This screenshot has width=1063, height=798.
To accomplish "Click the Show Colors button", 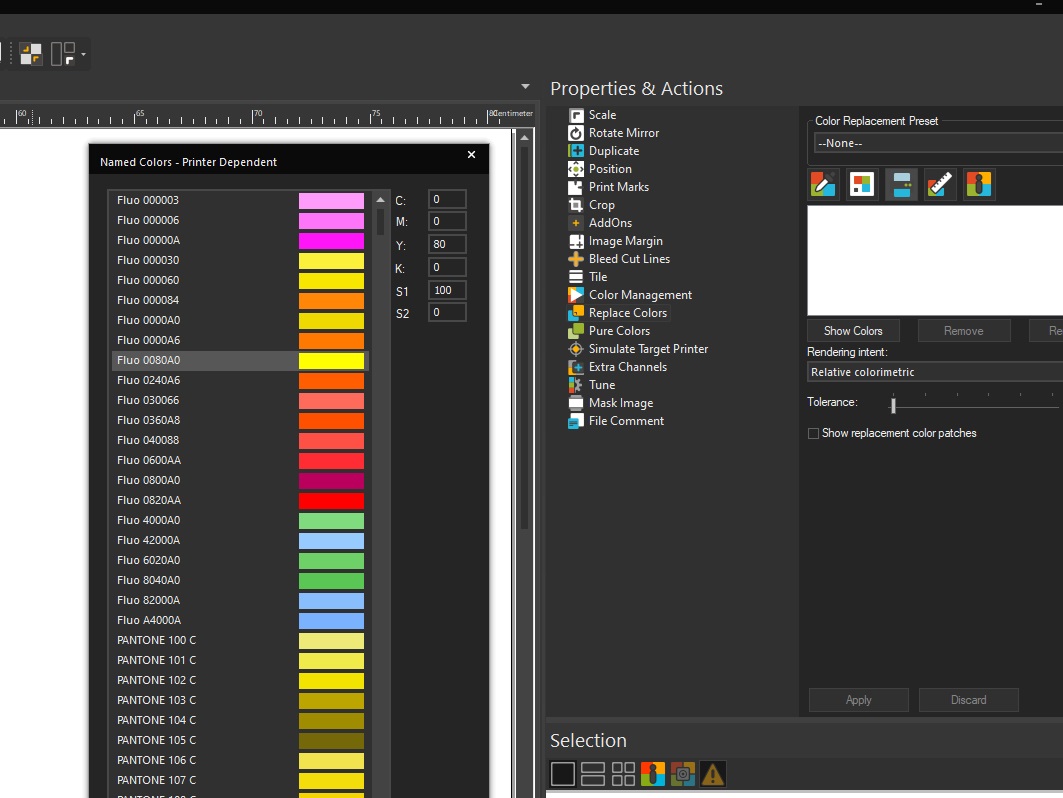I will (x=854, y=331).
